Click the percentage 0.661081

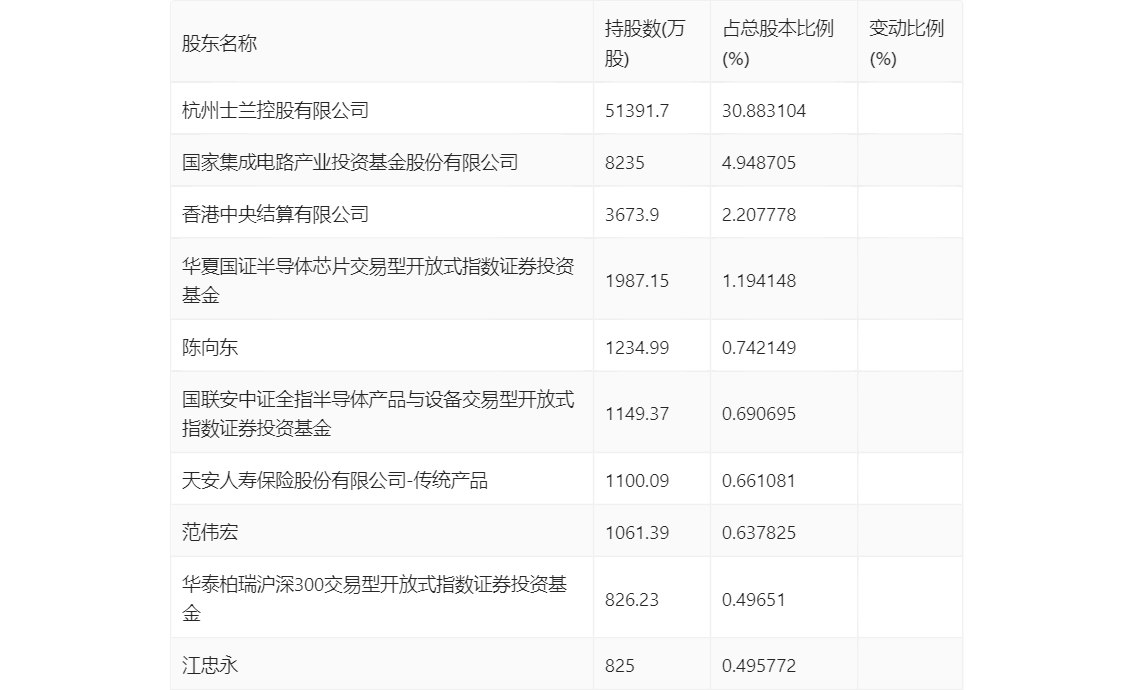[759, 481]
